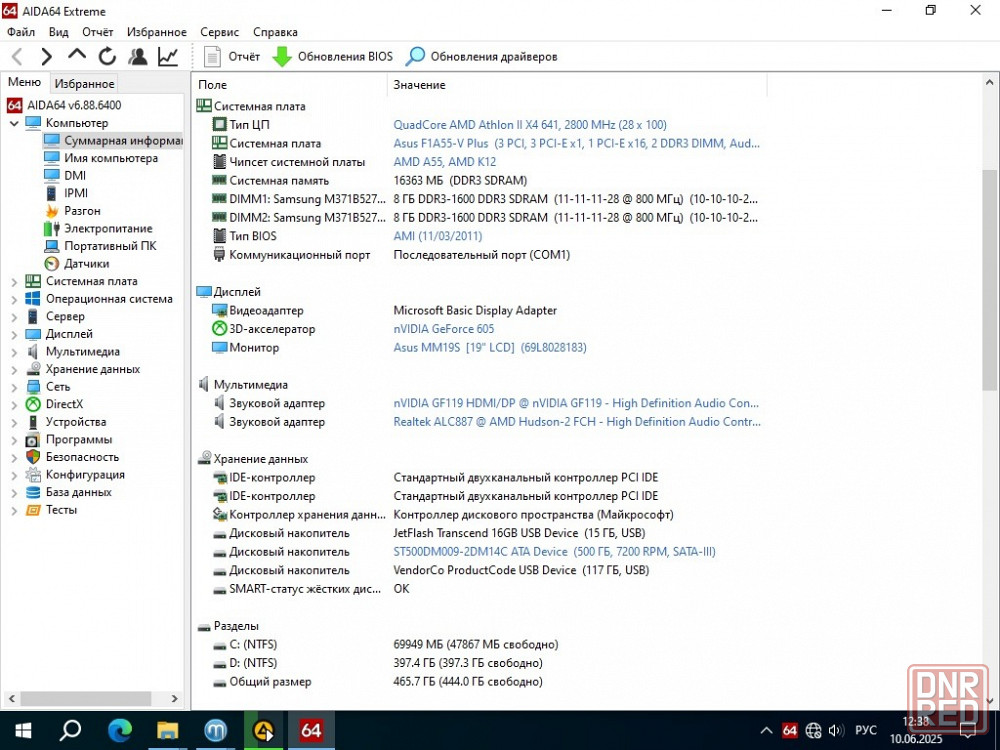Select the DMI monitor icon item
Screen dimensions: 1000x750
[x=52, y=175]
